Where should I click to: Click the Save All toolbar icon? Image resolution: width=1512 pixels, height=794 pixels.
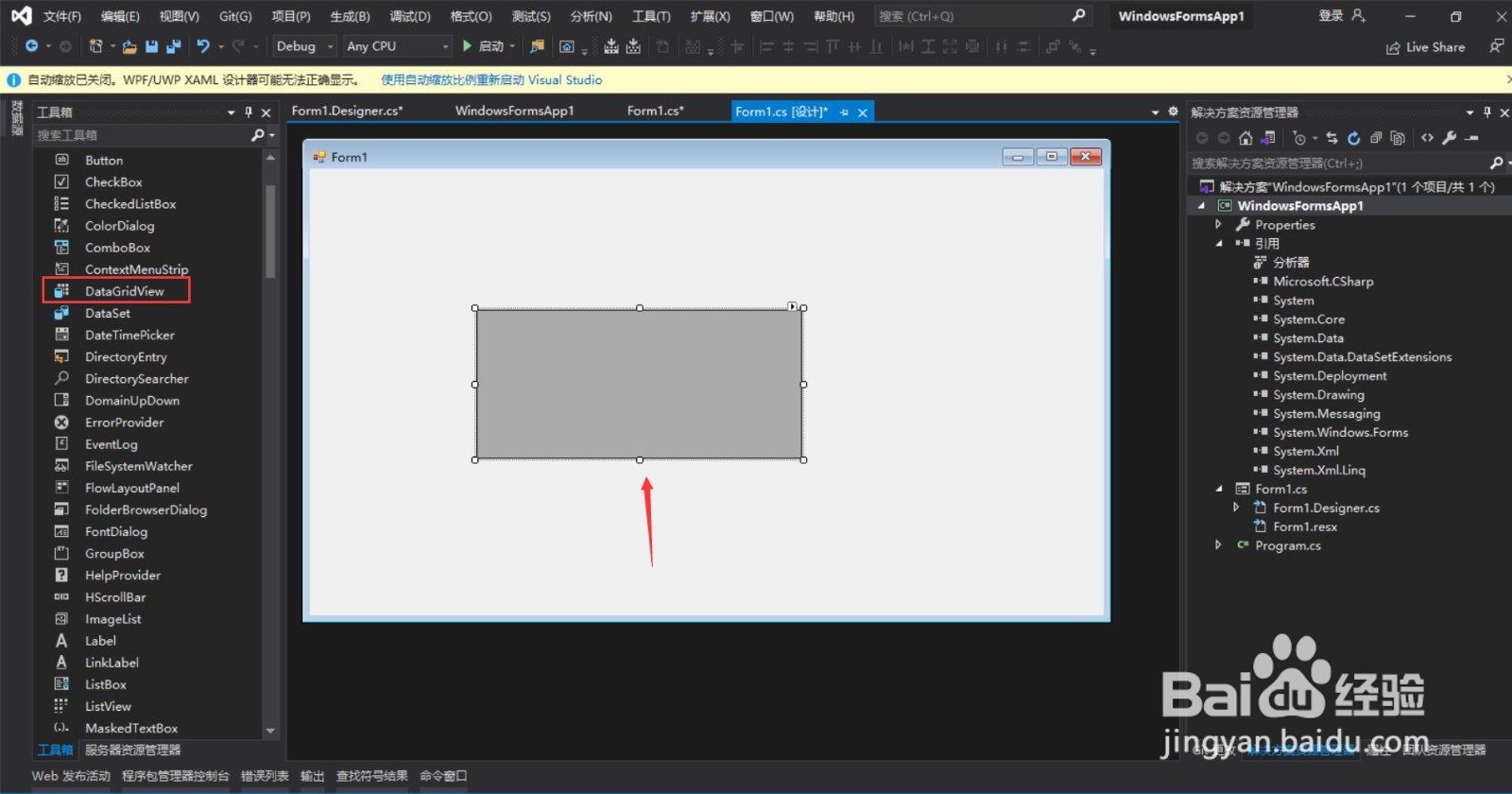[174, 46]
